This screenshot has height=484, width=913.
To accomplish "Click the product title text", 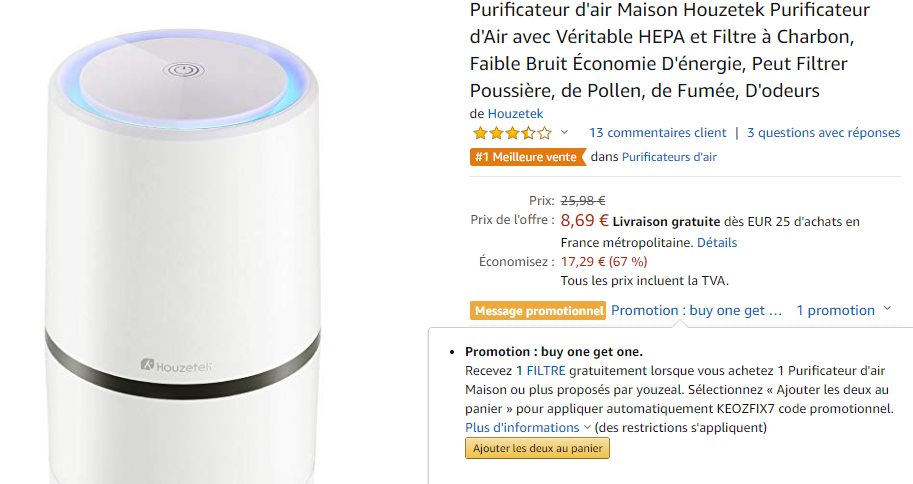I will (670, 50).
